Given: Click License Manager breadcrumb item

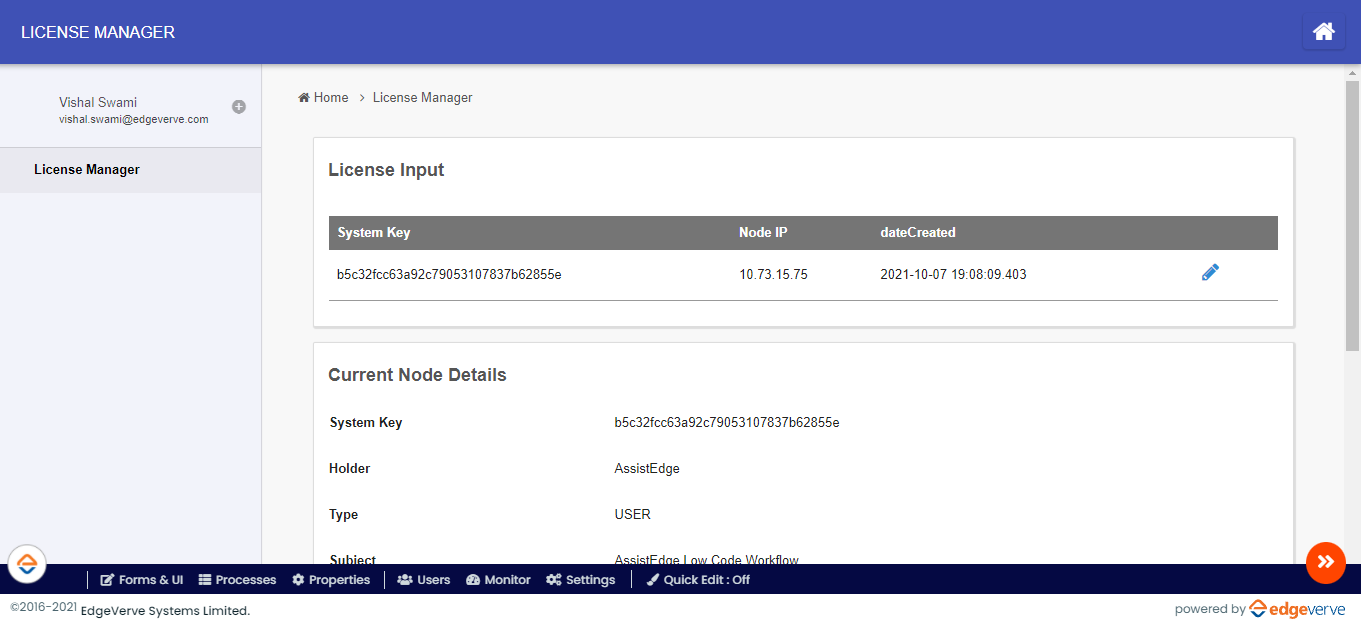Looking at the screenshot, I should (x=422, y=98).
